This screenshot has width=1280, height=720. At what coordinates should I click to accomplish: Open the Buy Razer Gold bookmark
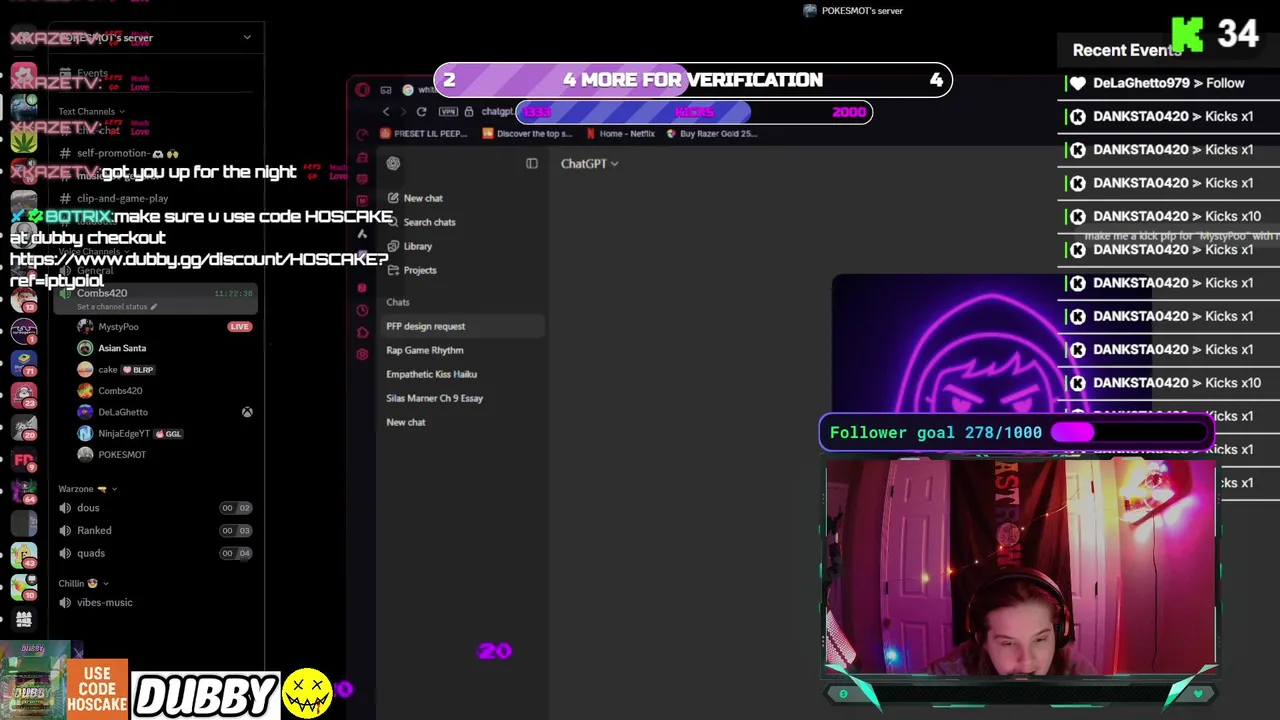coord(712,133)
